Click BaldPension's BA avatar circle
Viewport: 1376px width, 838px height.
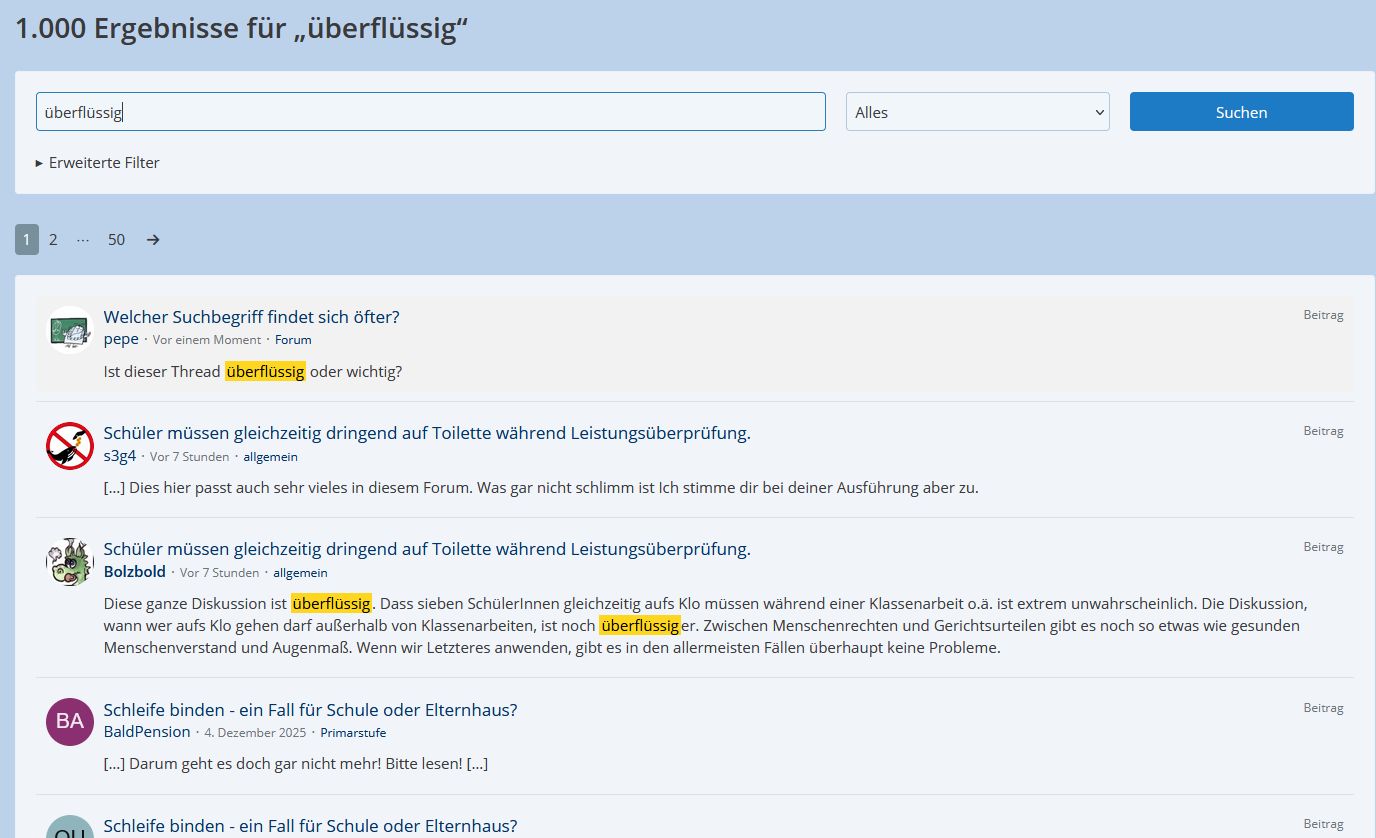pyautogui.click(x=70, y=722)
